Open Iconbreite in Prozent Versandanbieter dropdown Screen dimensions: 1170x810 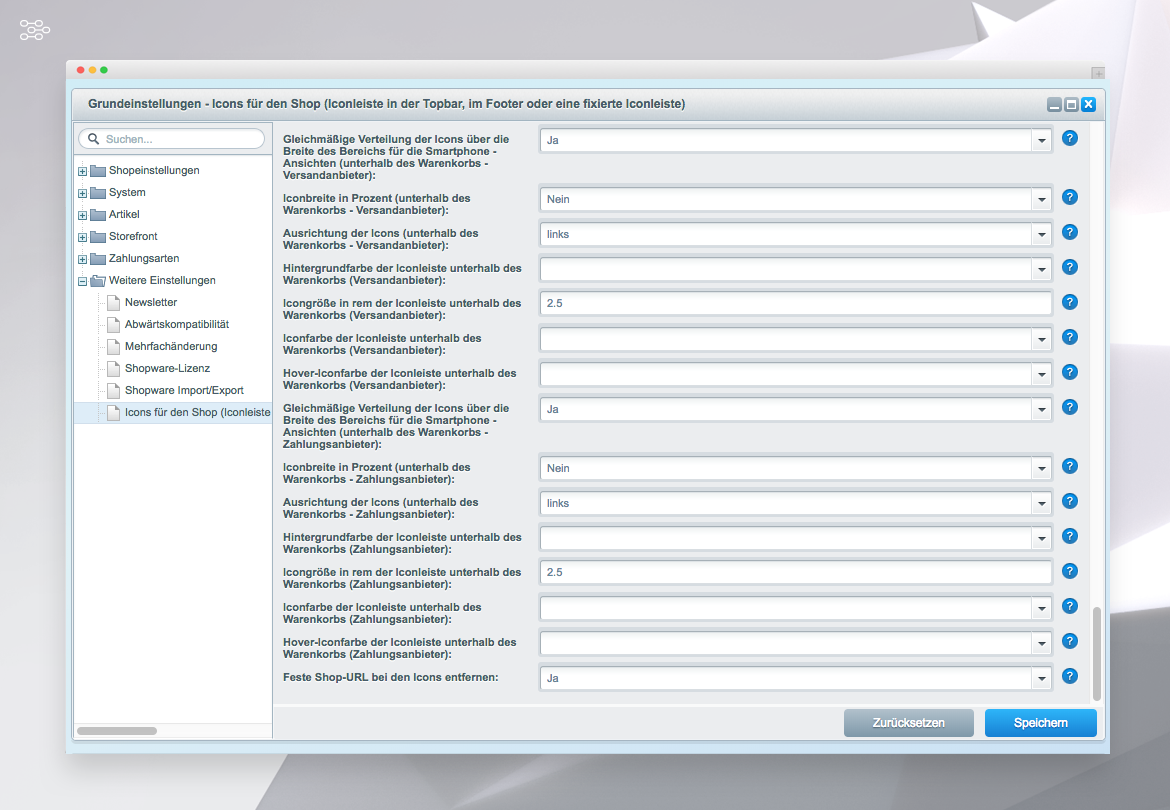[x=1042, y=199]
